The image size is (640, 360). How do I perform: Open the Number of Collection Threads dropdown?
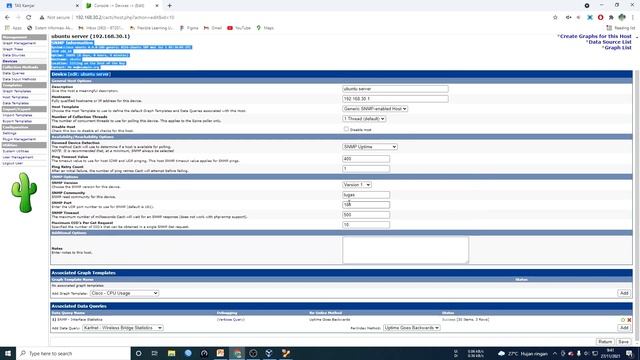point(364,119)
